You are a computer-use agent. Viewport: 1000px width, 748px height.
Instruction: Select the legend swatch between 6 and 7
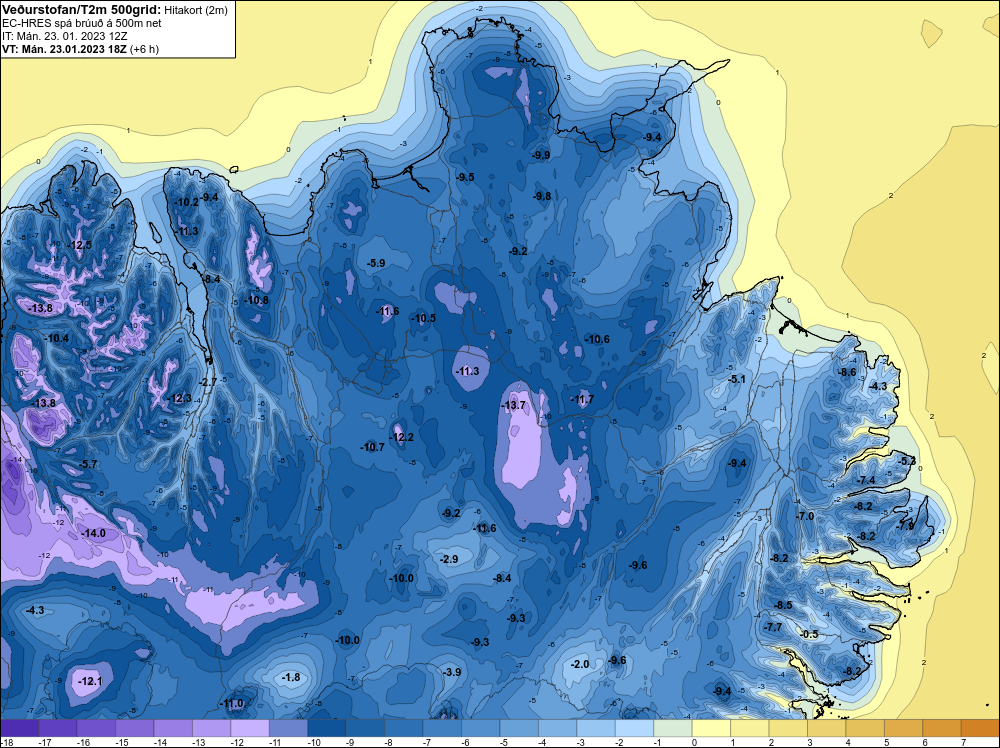pyautogui.click(x=942, y=728)
